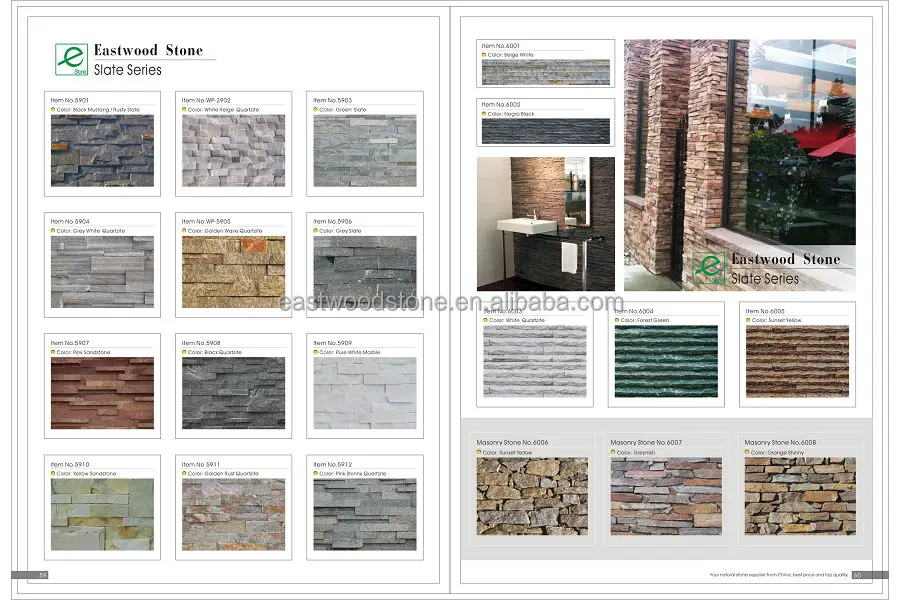Click the "Item No.6005" label

pos(765,311)
